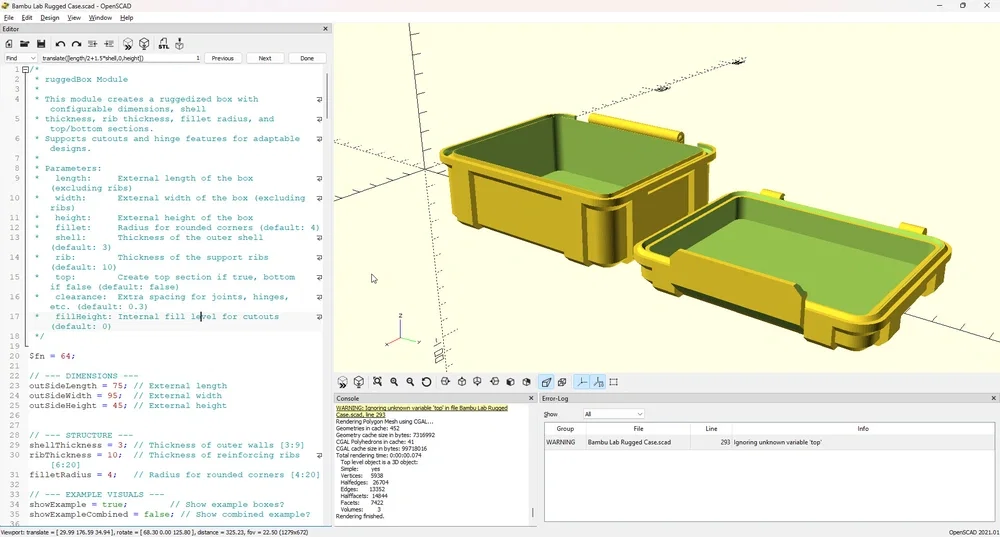Sort Error-Log by Group column header

tap(565, 429)
